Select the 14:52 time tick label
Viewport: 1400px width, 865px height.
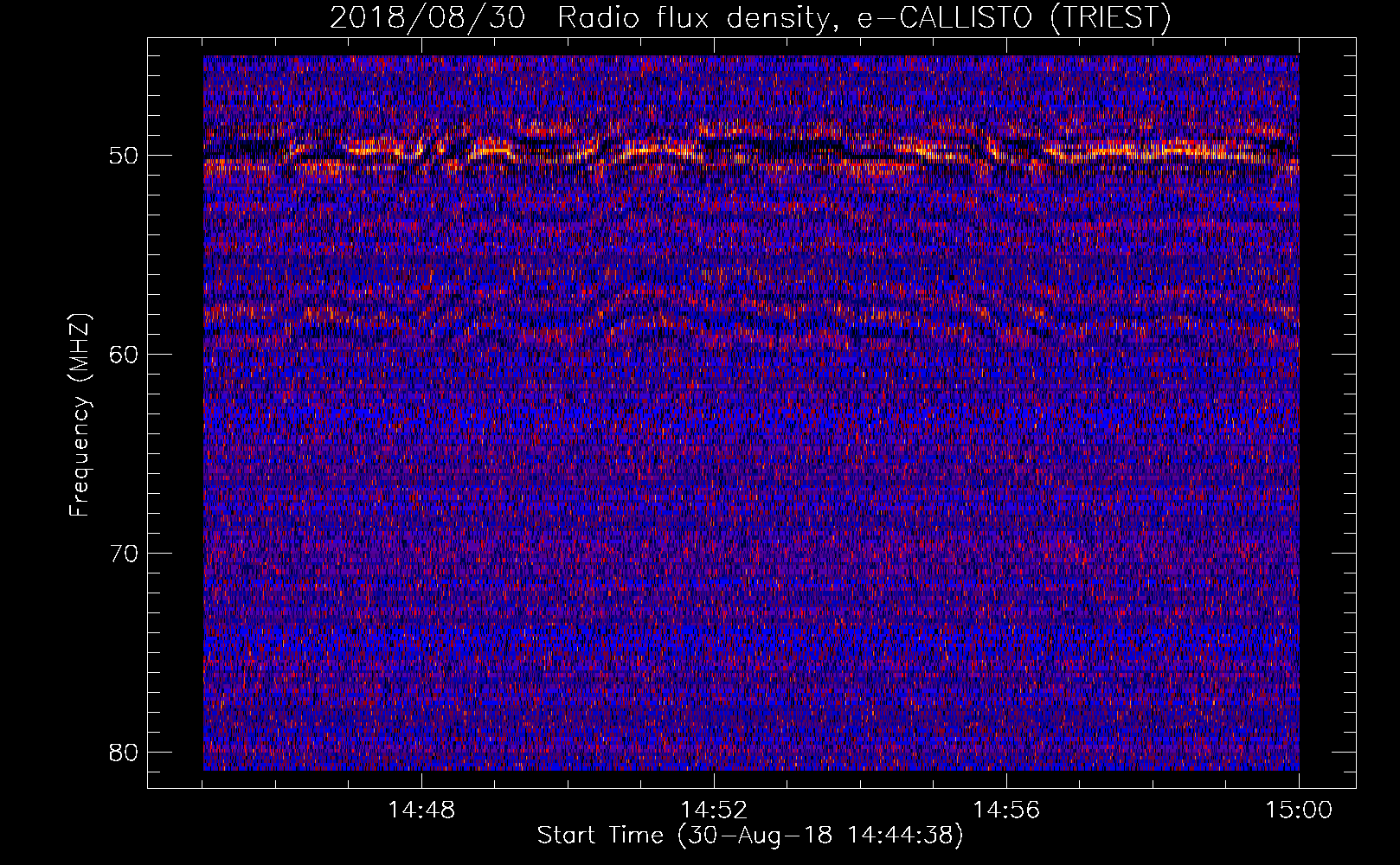(x=714, y=811)
